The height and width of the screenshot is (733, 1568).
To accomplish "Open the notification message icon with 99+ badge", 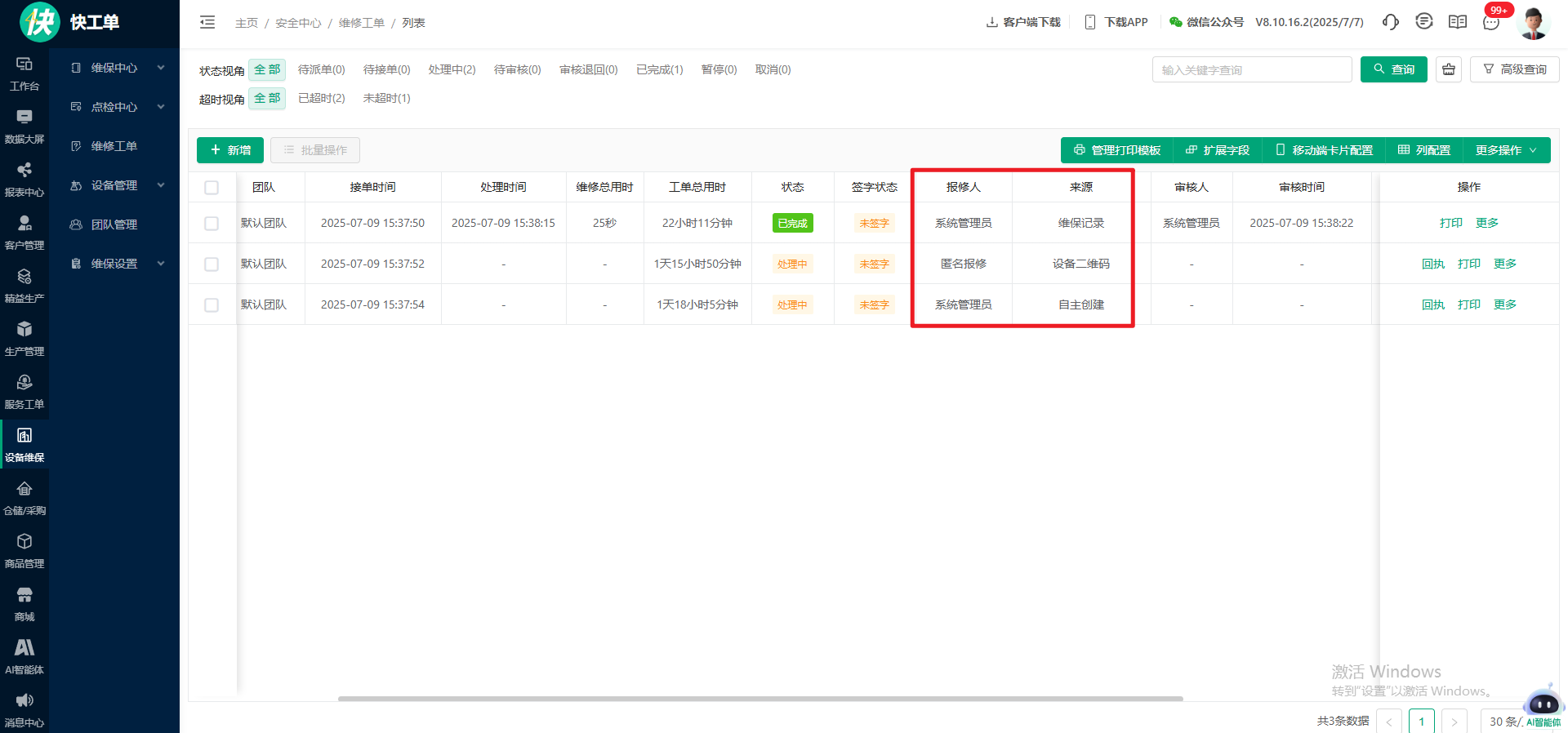I will click(1491, 22).
